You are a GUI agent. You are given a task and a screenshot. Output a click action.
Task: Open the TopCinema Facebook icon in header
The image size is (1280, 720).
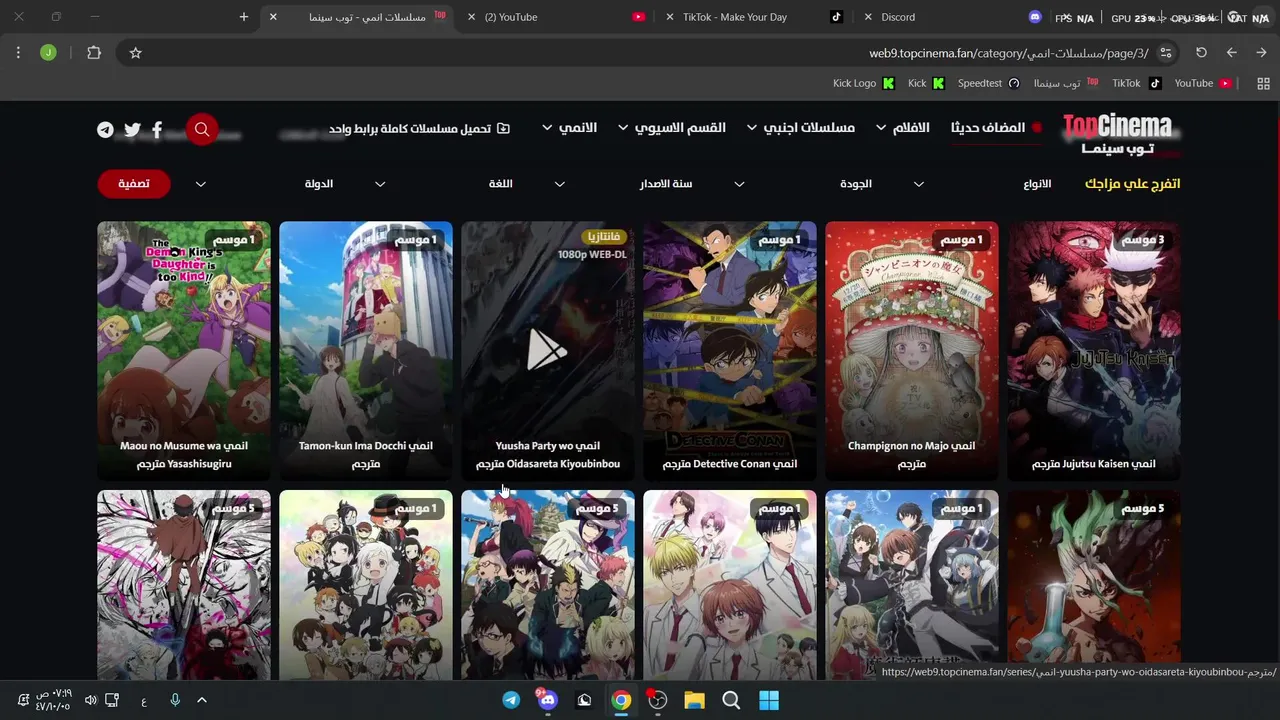[x=157, y=130]
